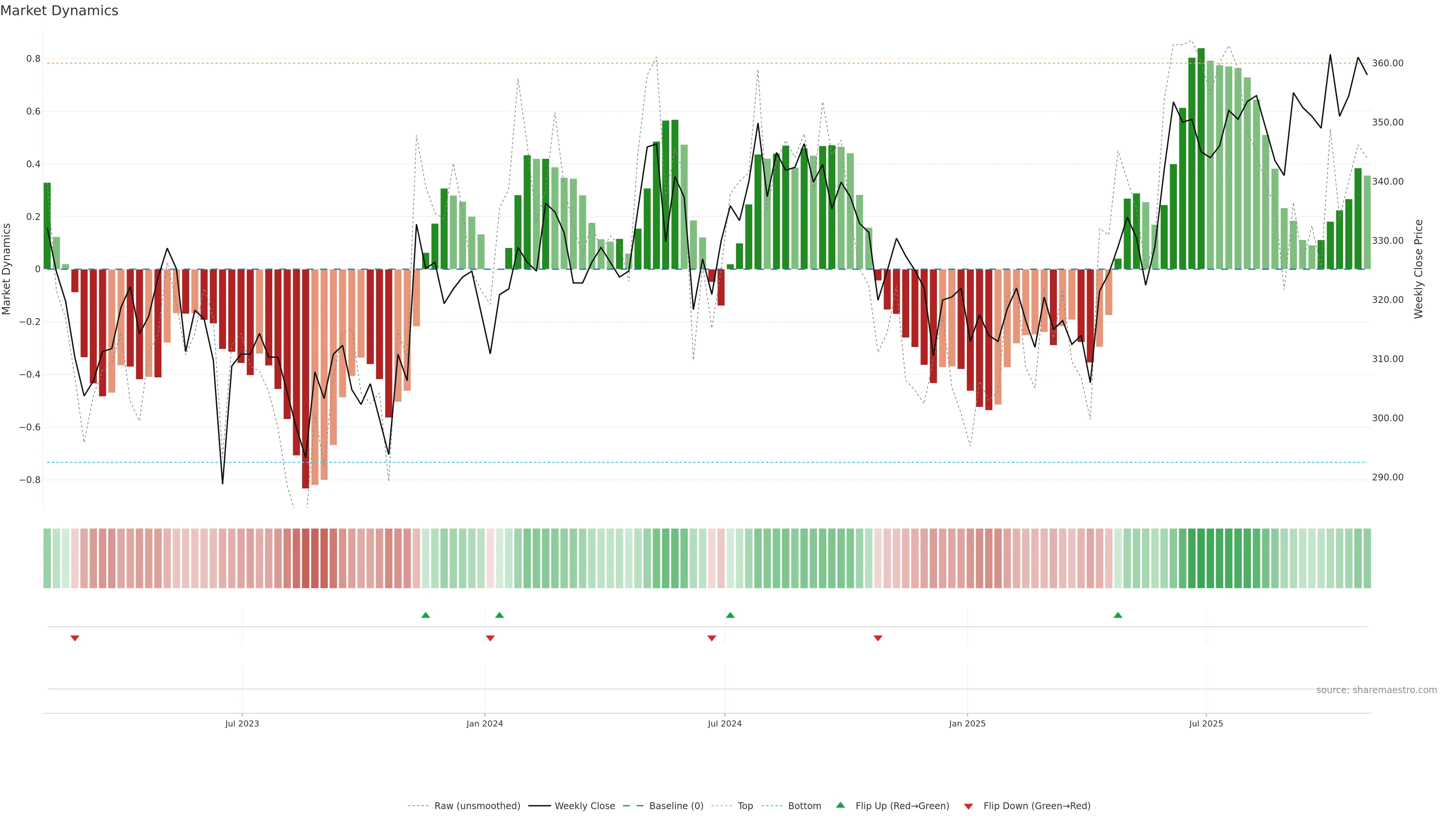Screen dimensions: 1456x819
Task: Click the Weekly Close Price axis title
Action: pyautogui.click(x=1418, y=269)
